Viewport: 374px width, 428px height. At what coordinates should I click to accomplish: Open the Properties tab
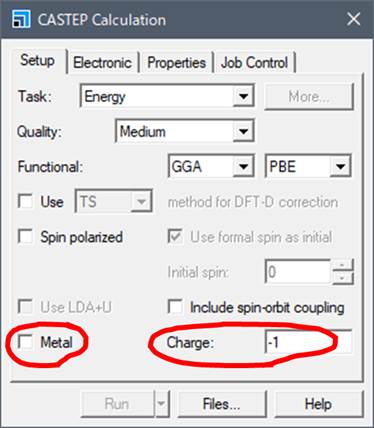point(176,62)
